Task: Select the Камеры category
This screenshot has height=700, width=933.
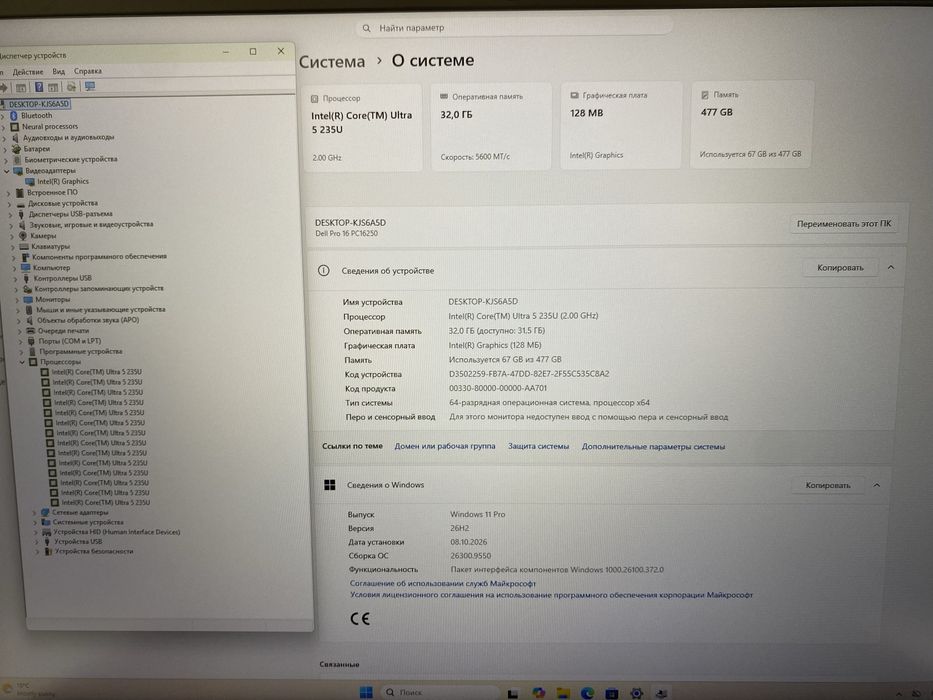Action: (43, 236)
